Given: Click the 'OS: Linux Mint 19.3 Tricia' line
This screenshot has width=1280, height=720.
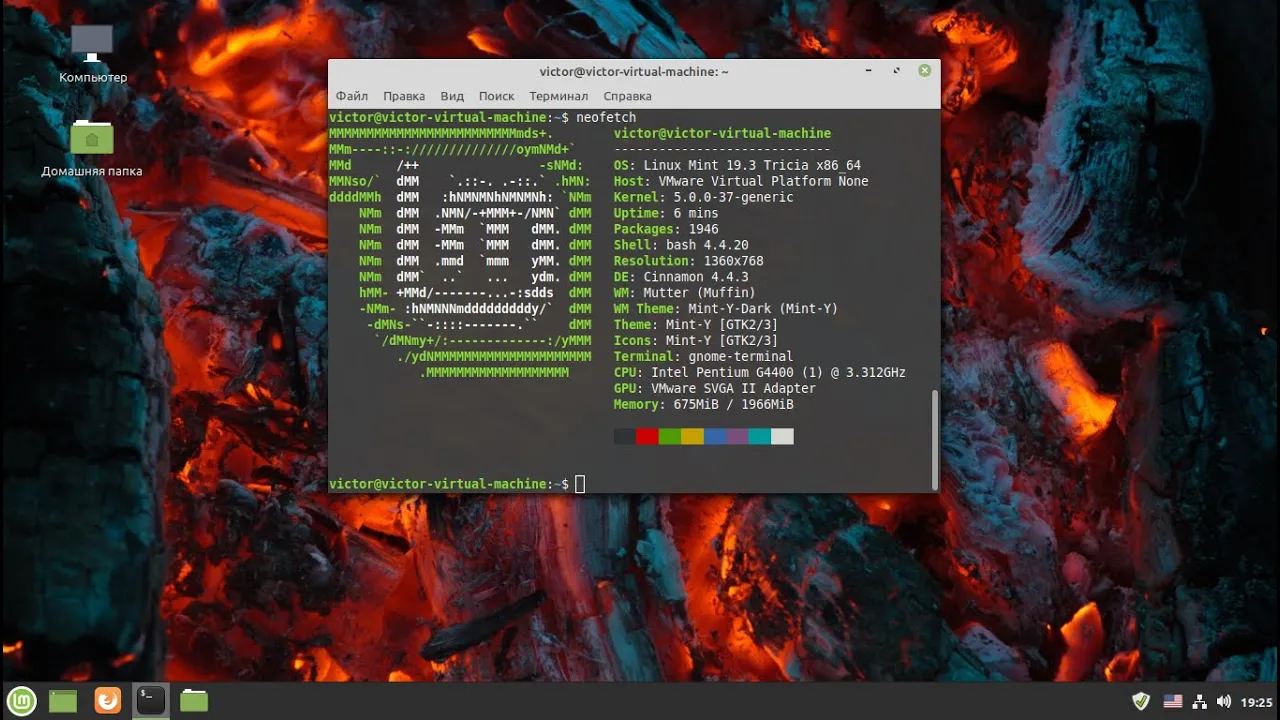Looking at the screenshot, I should click(737, 165).
